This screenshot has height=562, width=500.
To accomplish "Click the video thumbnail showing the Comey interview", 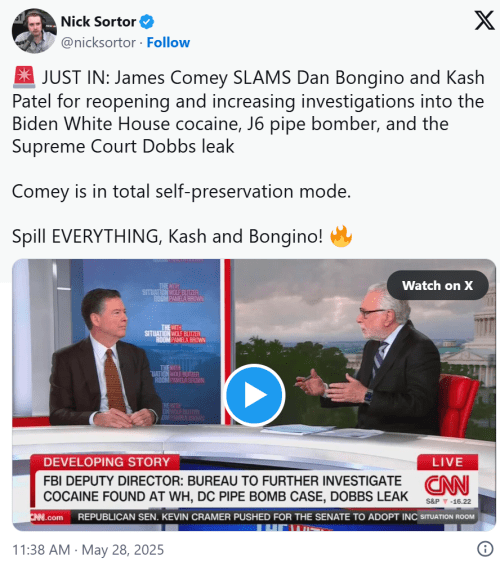I will click(x=254, y=395).
